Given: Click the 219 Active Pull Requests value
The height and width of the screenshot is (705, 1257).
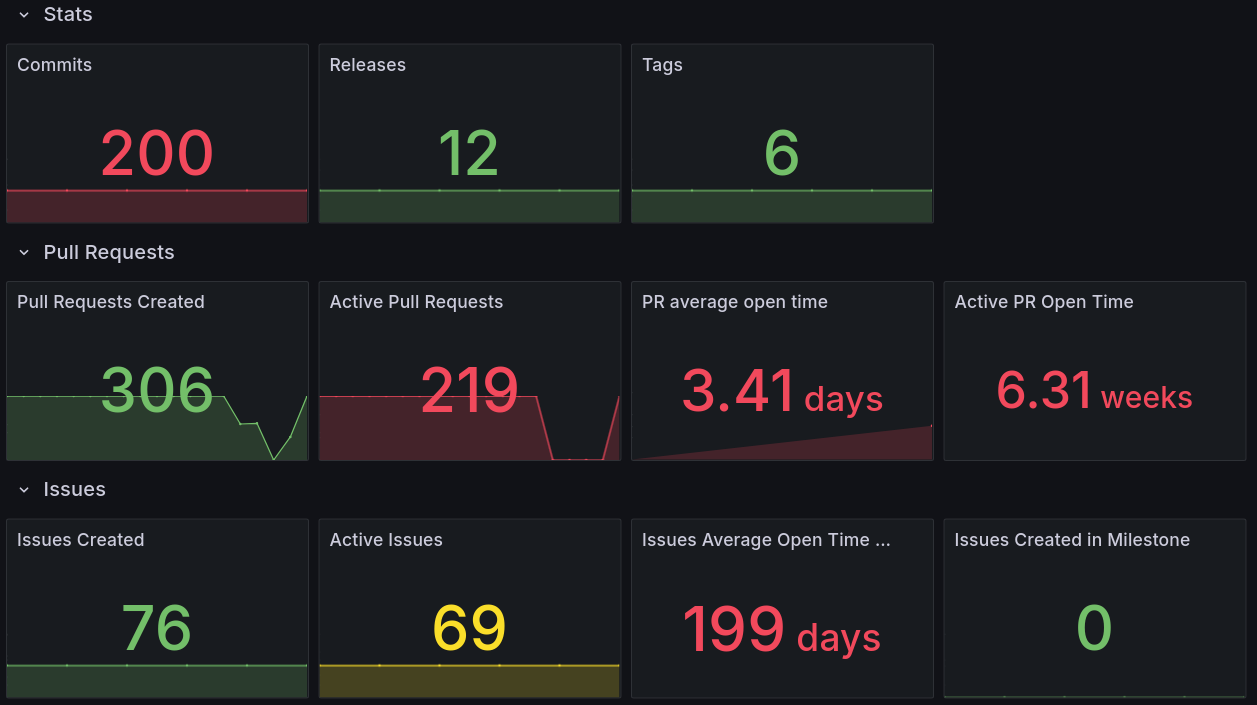Looking at the screenshot, I should tap(469, 391).
